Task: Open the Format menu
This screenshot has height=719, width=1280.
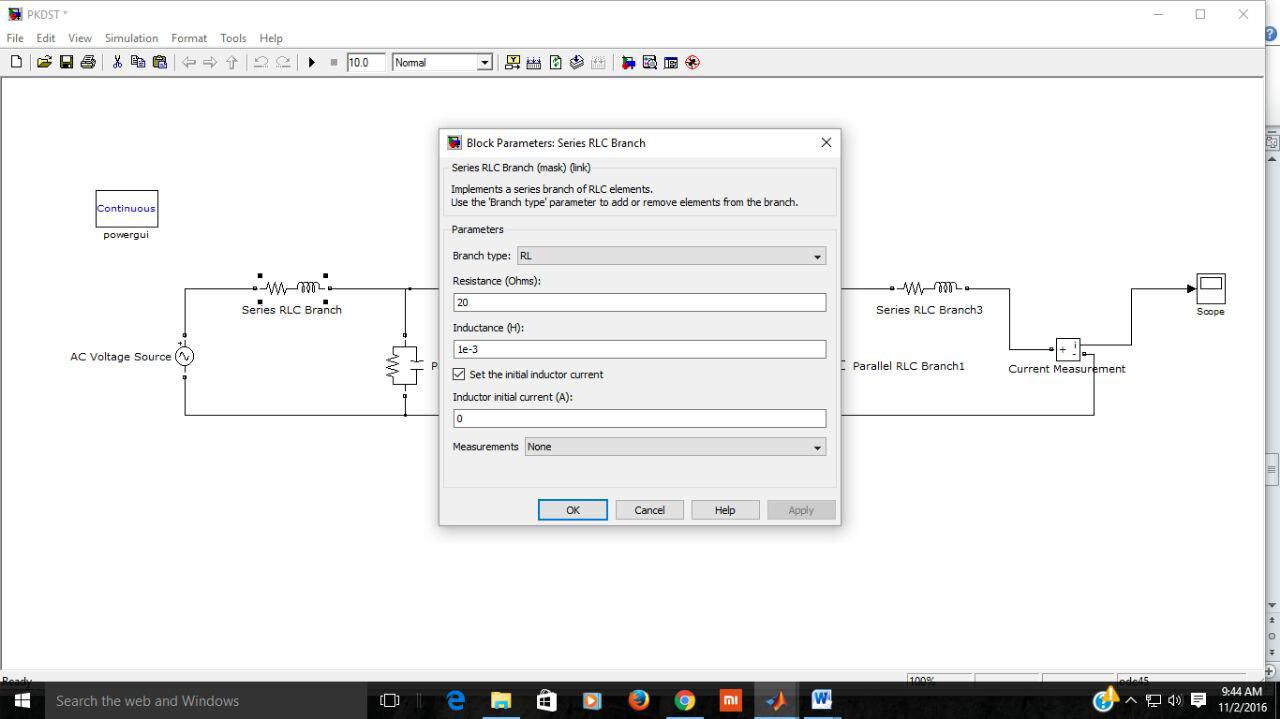Action: 189,38
